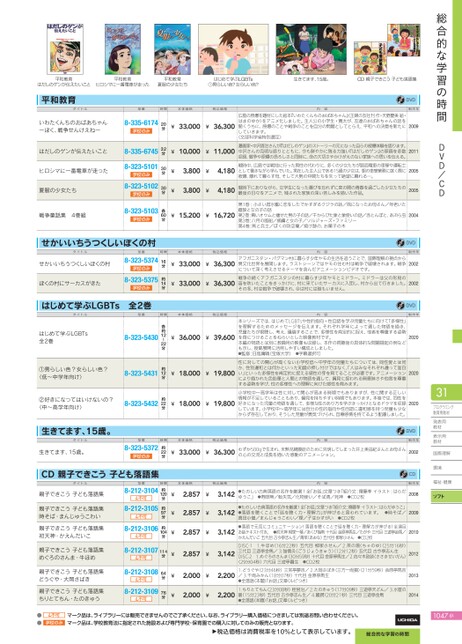Open product code 8-323-5374 link

(x=141, y=260)
